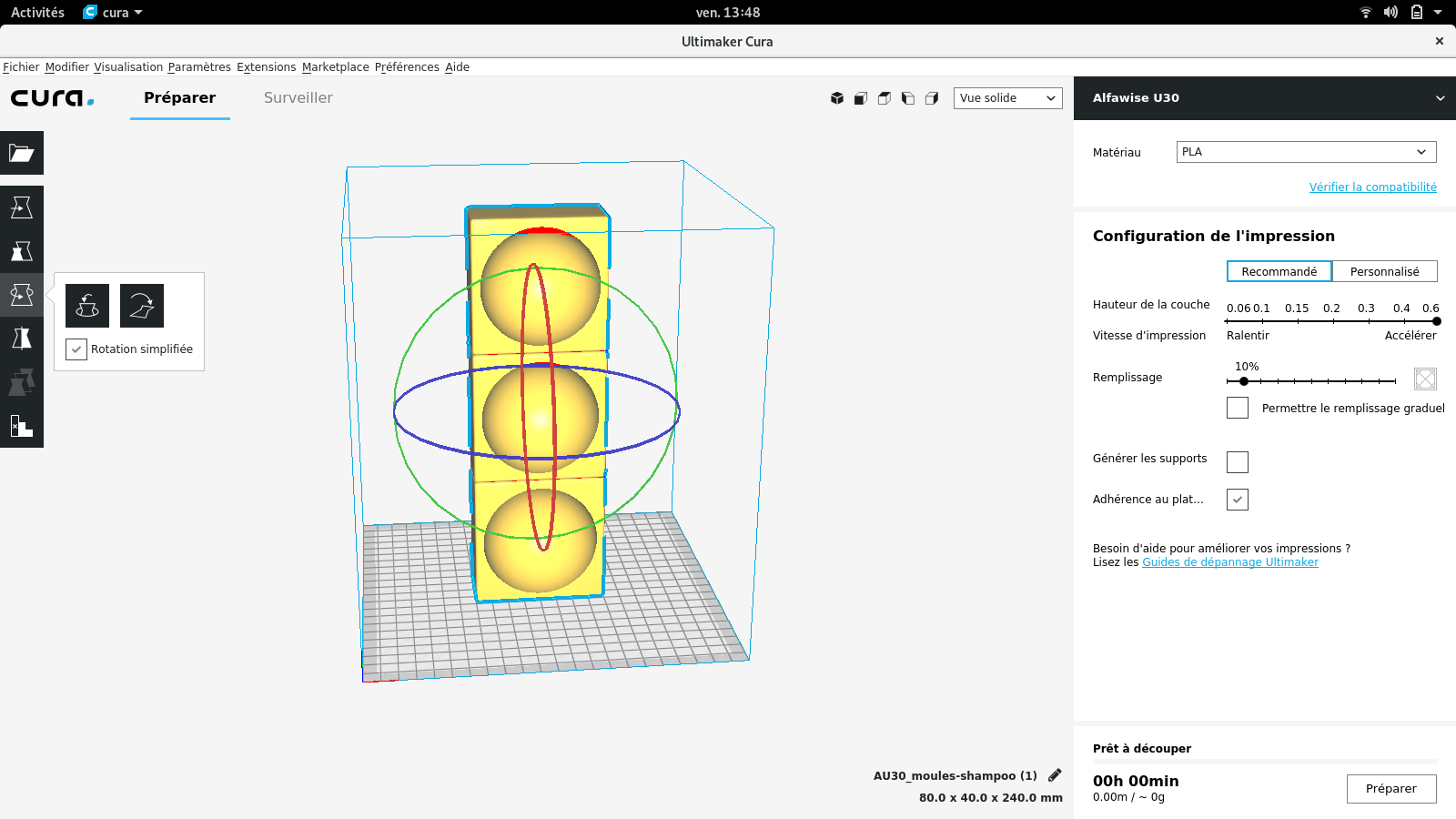Enable Générer les supports checkbox
Viewport: 1456px width, 819px height.
click(x=1238, y=462)
